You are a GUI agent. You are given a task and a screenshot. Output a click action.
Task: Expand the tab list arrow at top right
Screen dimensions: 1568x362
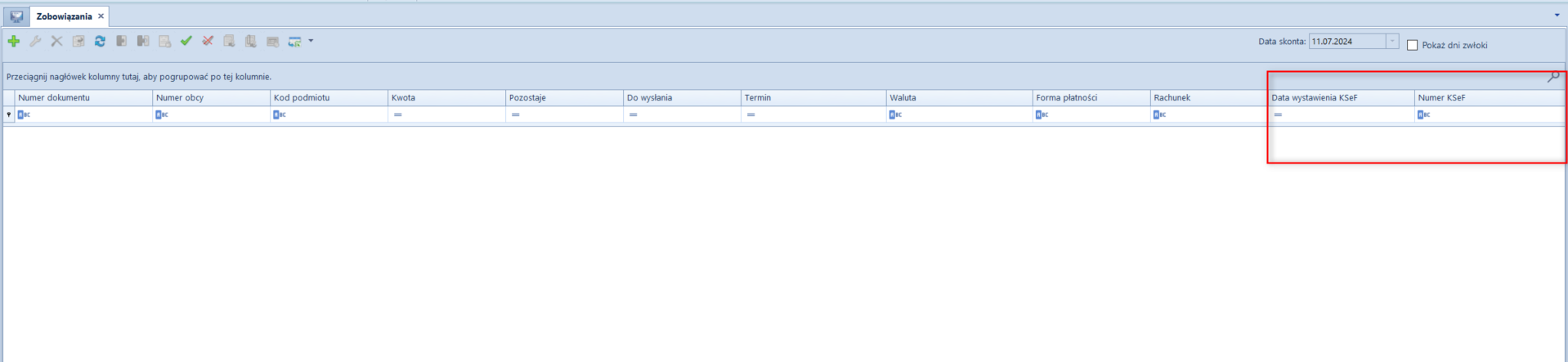tap(1557, 16)
